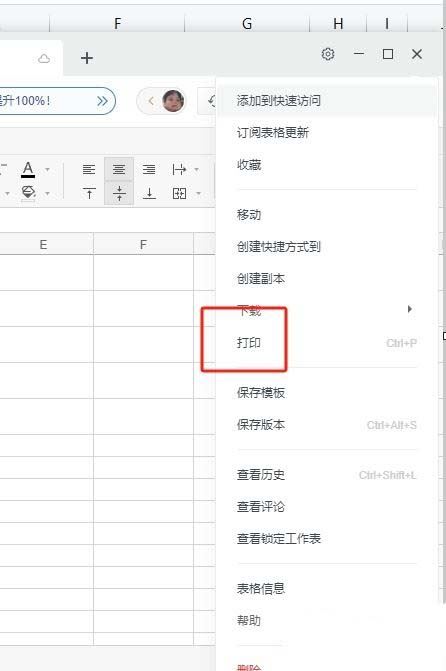Expand the merge cells dropdown arrow
This screenshot has height=671, width=446.
coord(199,193)
